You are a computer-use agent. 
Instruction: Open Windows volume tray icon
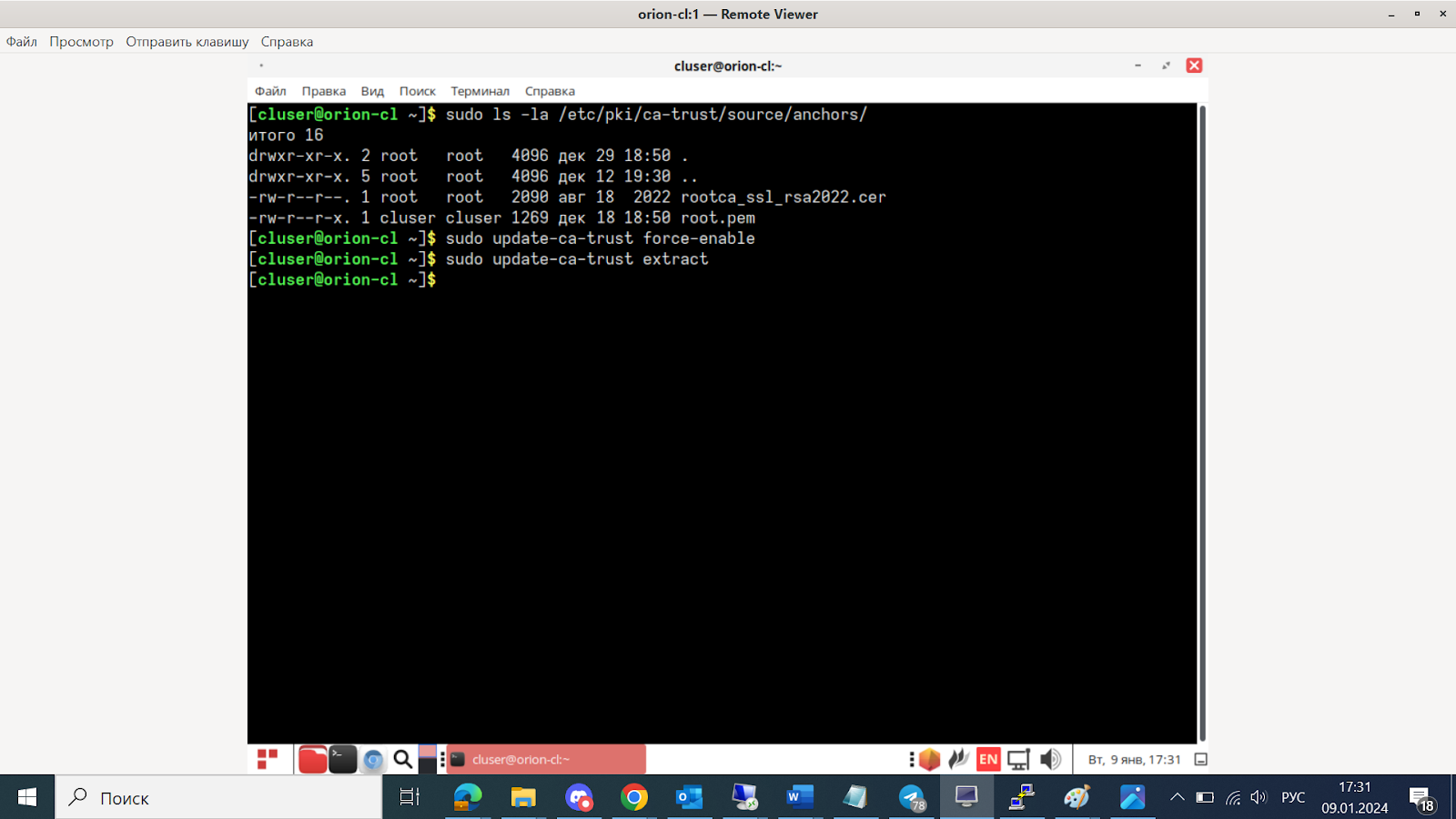click(1259, 797)
